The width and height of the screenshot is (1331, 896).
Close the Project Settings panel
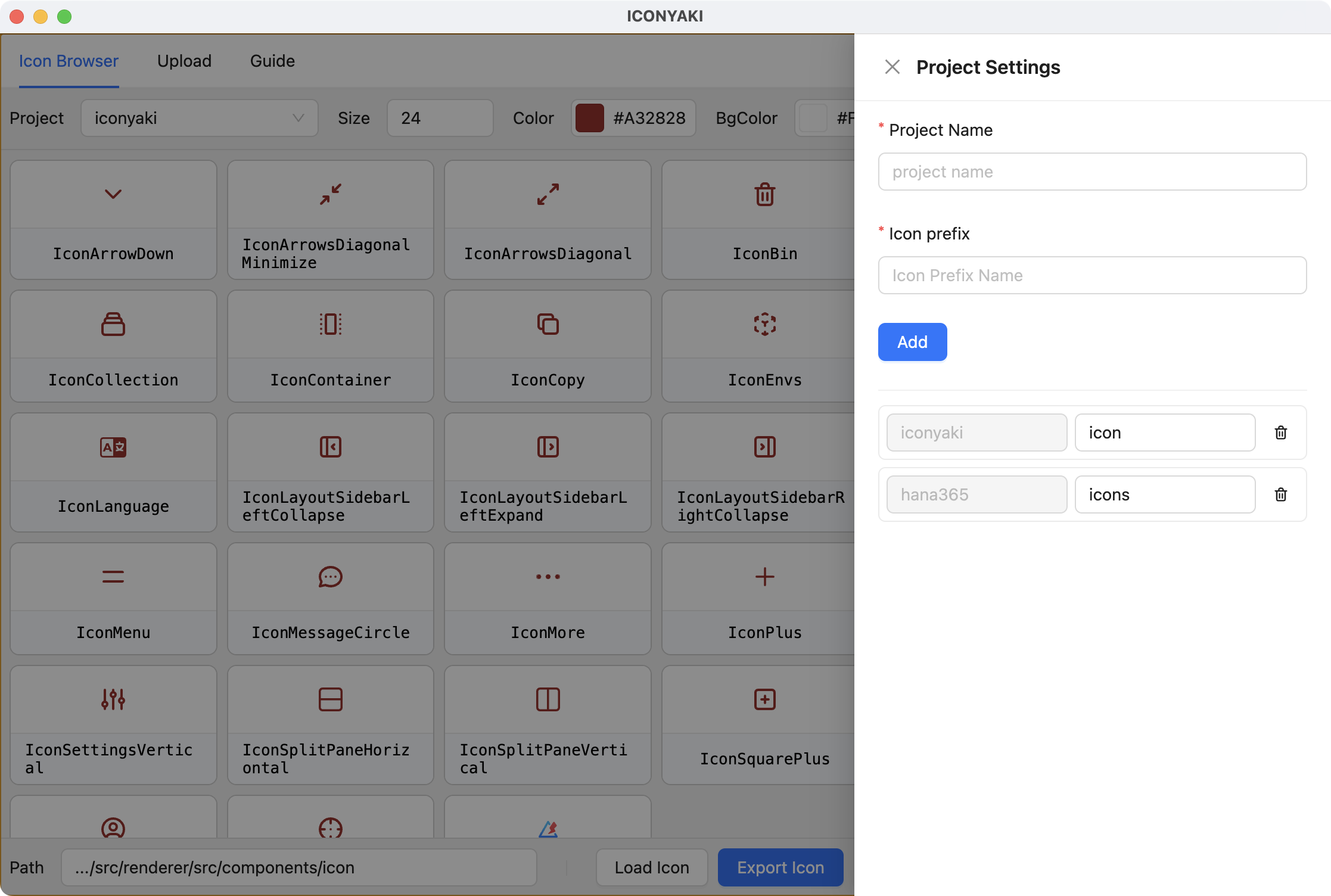coord(892,67)
